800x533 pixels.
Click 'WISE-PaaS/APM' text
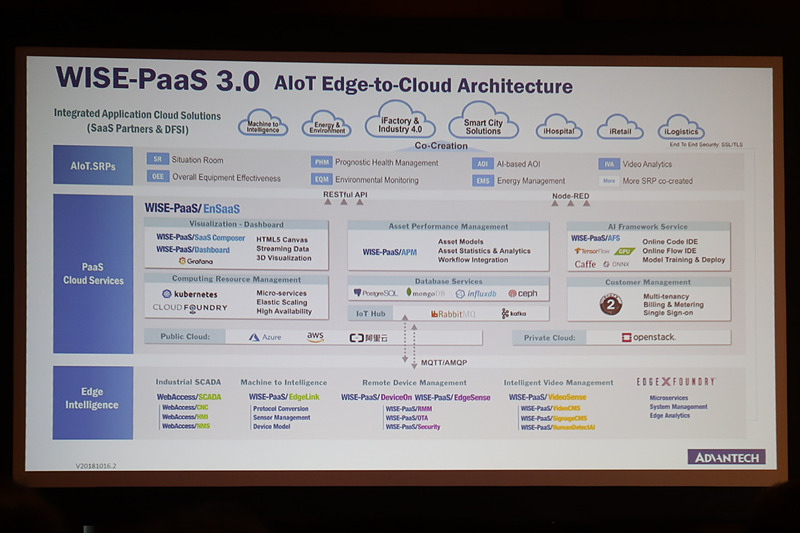pyautogui.click(x=390, y=252)
